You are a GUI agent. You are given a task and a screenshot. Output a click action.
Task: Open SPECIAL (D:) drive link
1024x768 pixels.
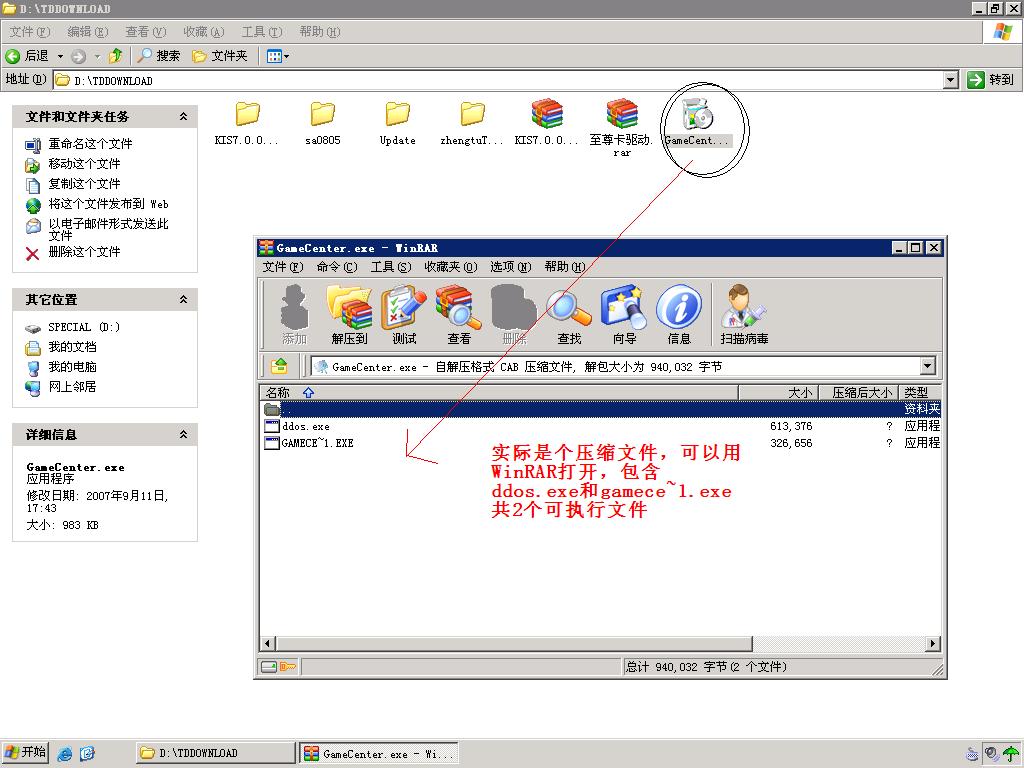84,327
